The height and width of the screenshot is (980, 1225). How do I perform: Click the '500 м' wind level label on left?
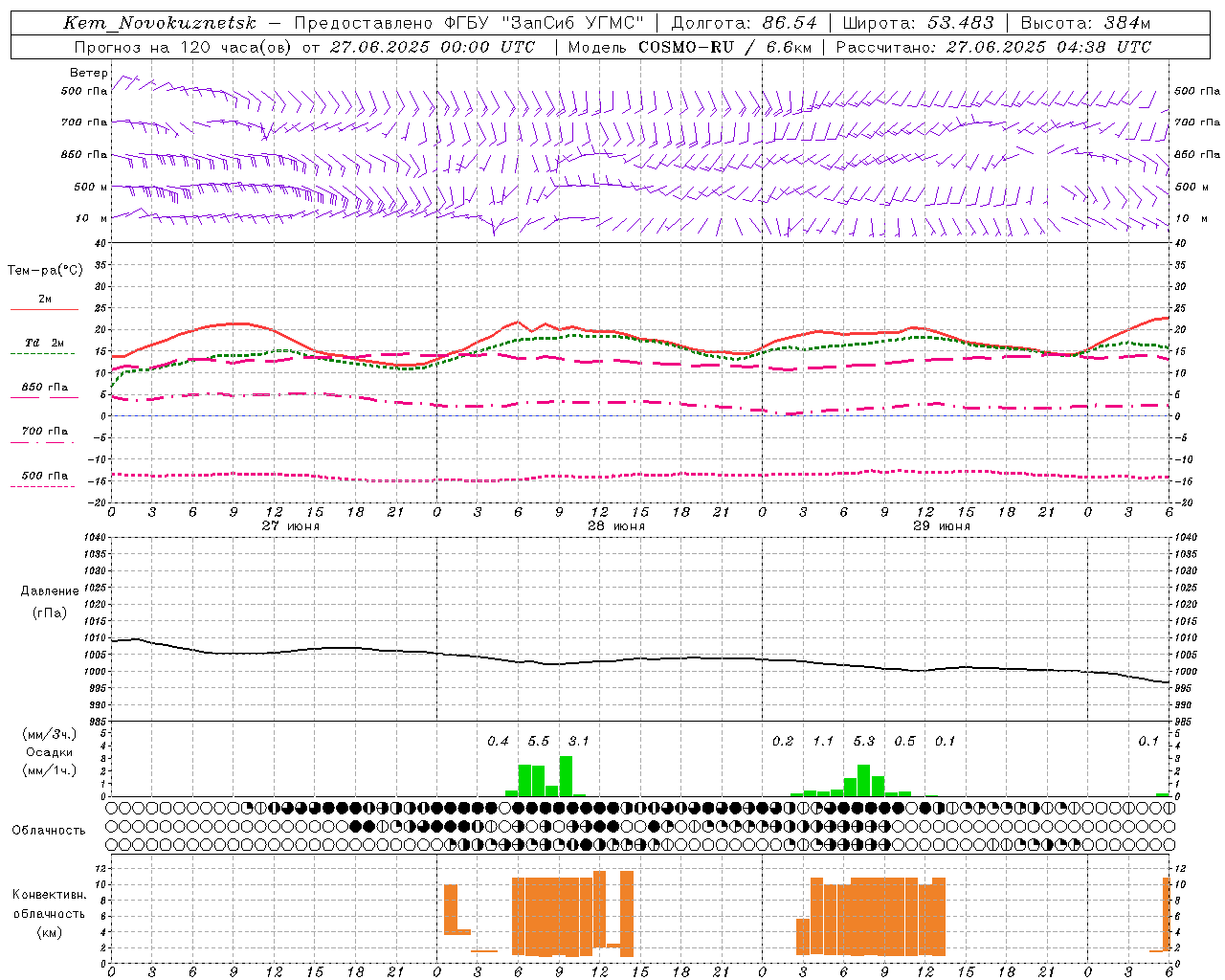click(x=90, y=188)
